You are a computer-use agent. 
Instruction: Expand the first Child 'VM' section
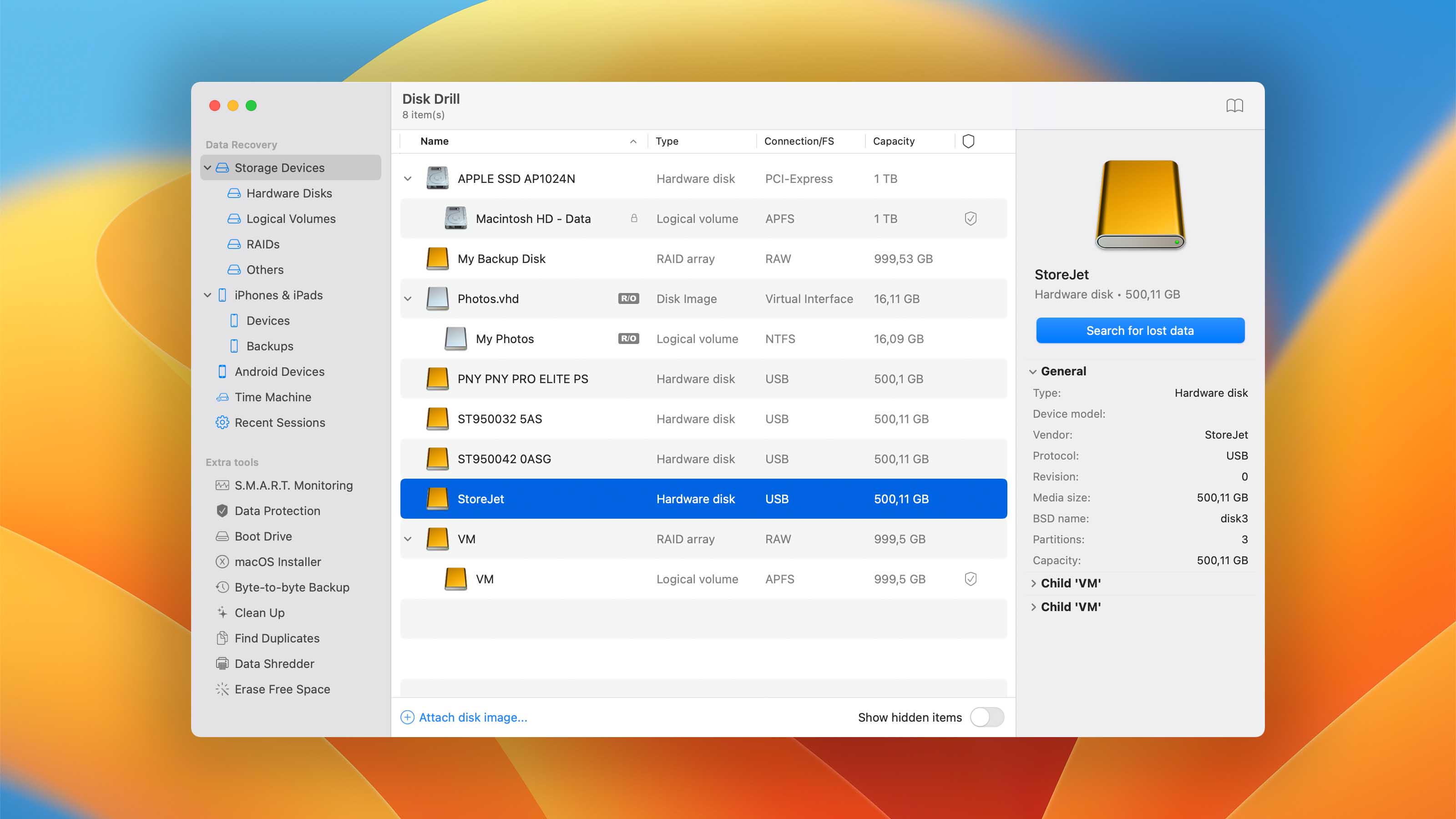pos(1033,583)
